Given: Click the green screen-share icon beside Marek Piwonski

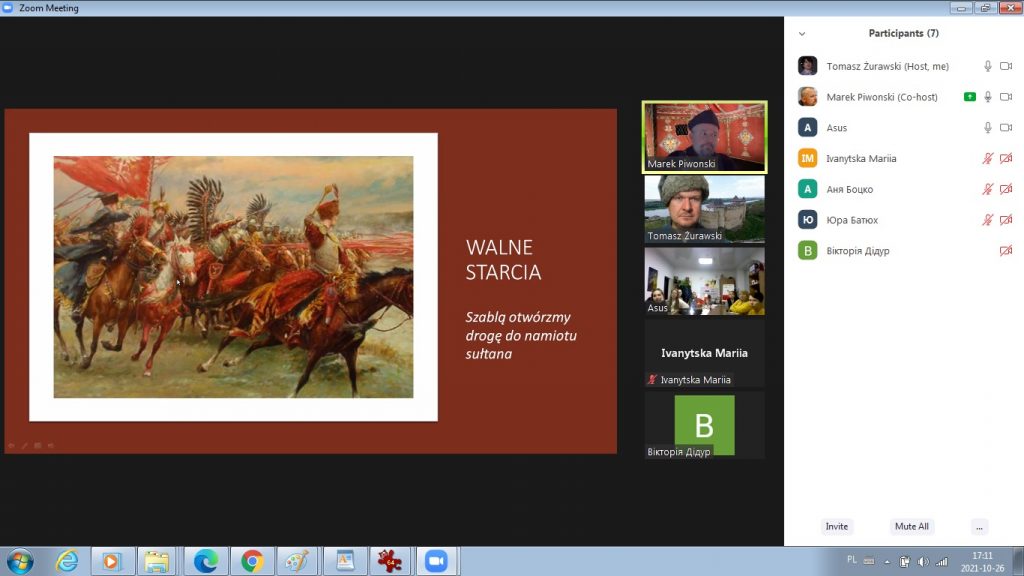Looking at the screenshot, I should point(969,97).
